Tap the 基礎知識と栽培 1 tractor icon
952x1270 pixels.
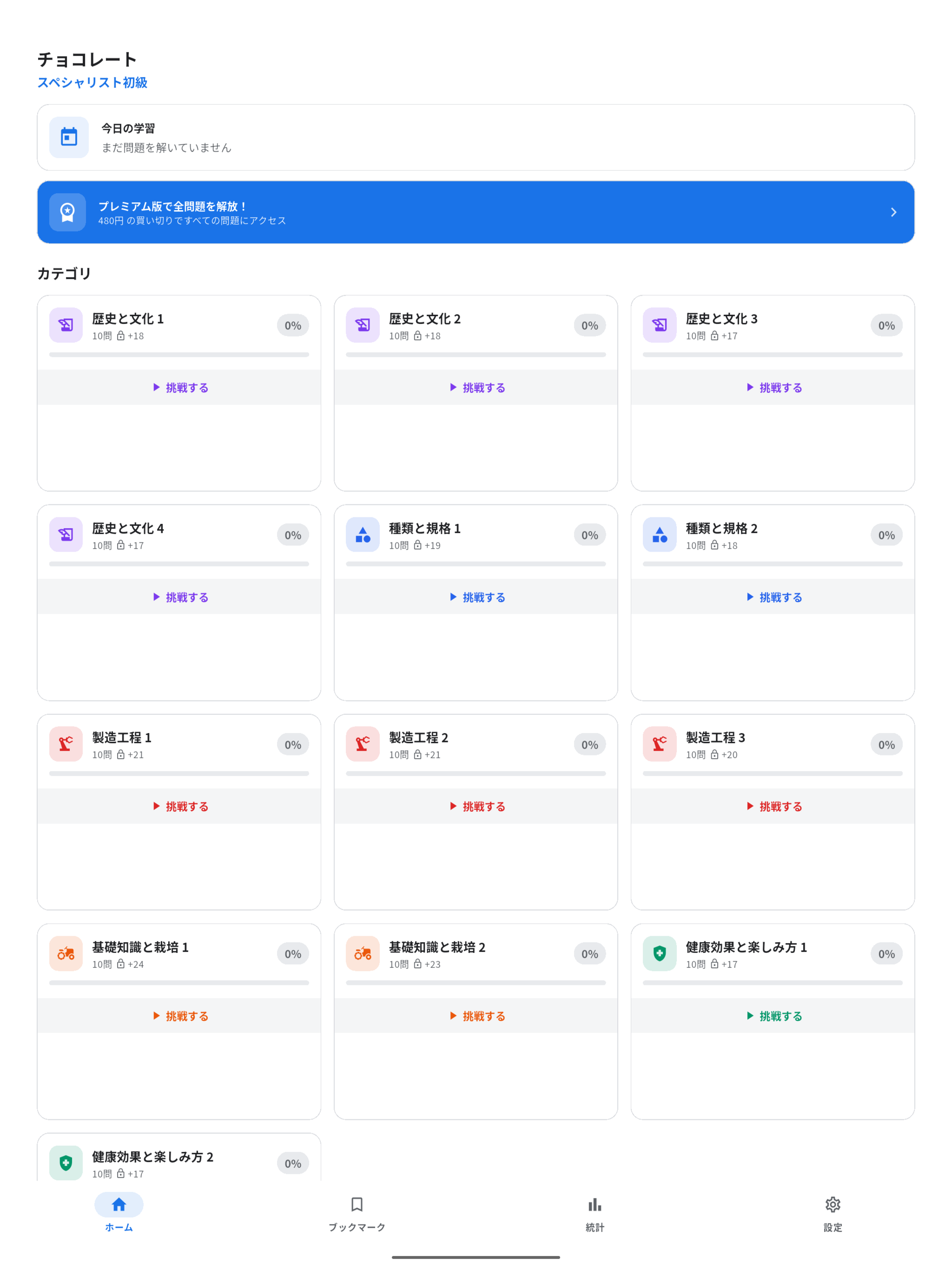[66, 953]
